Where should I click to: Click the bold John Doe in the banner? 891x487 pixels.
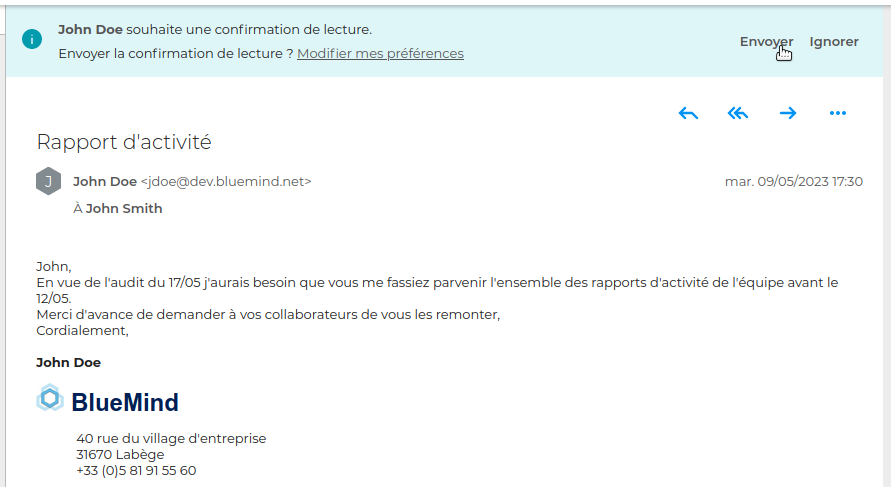90,30
